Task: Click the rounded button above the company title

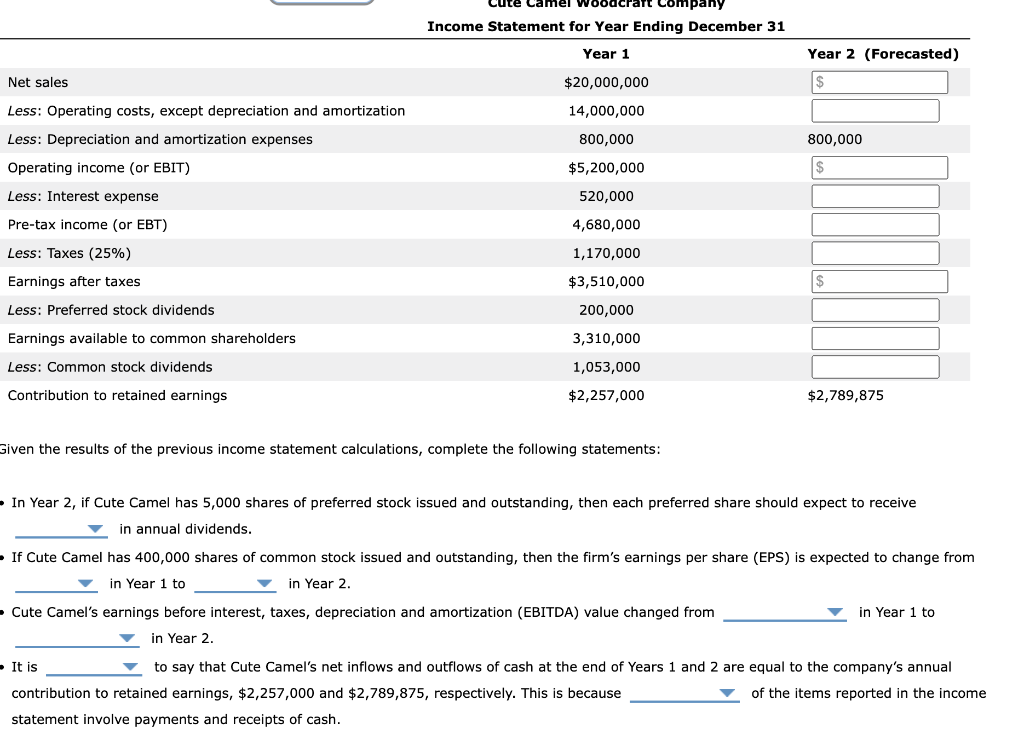Action: (321, 2)
